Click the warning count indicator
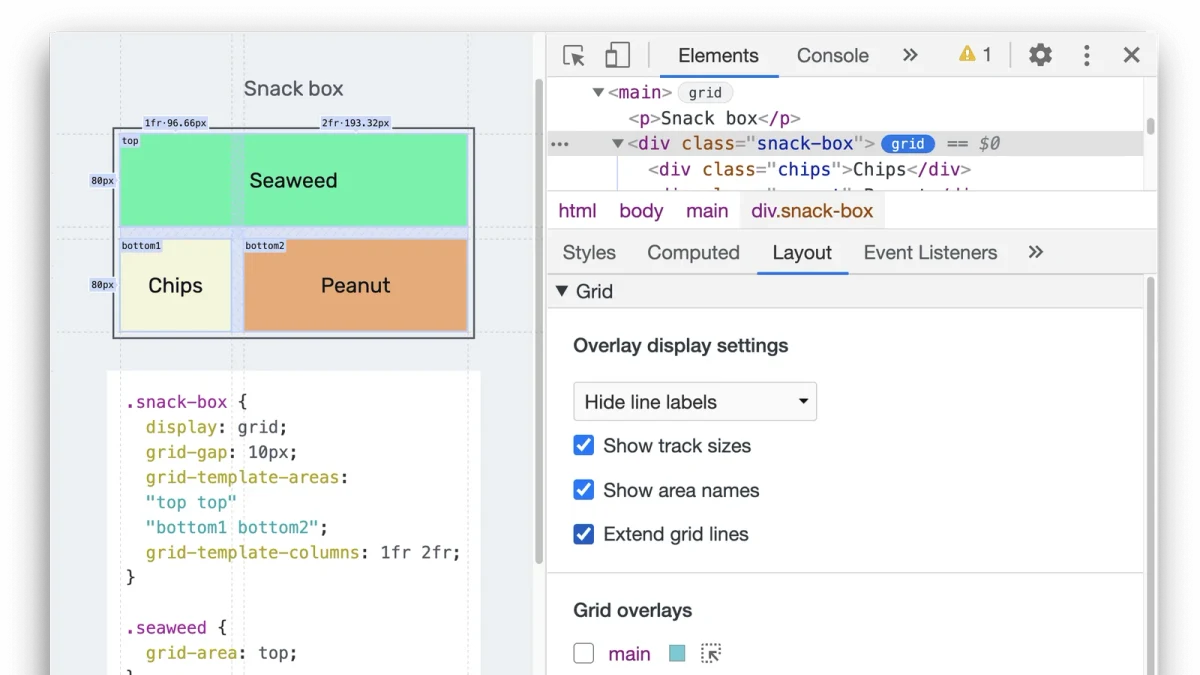Viewport: 1200px width, 675px height. click(x=975, y=55)
